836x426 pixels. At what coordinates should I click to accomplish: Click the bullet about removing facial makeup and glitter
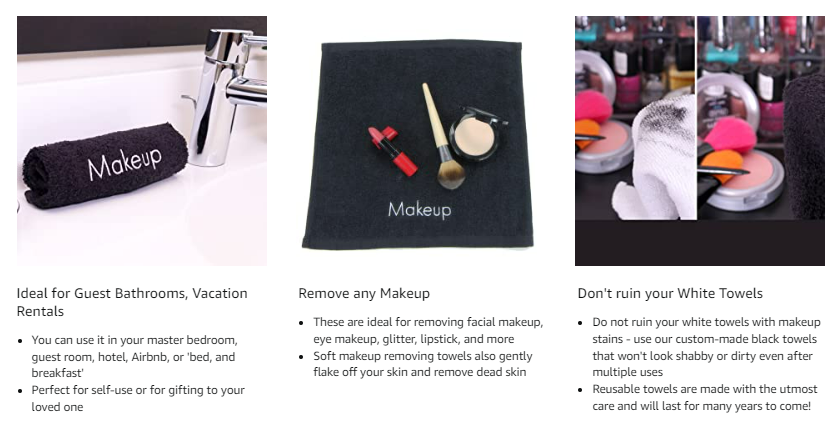(428, 331)
